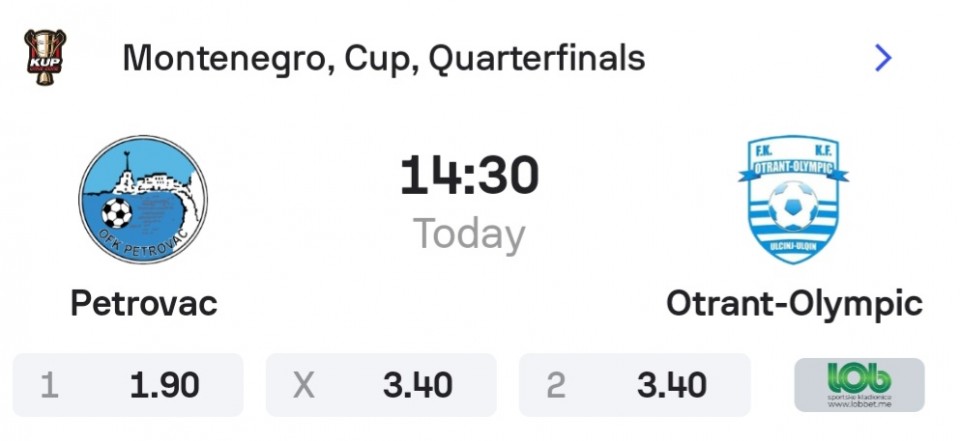
Task: Open the "Montenegro, Cup, Quarterfinals" heading
Action: point(383,58)
